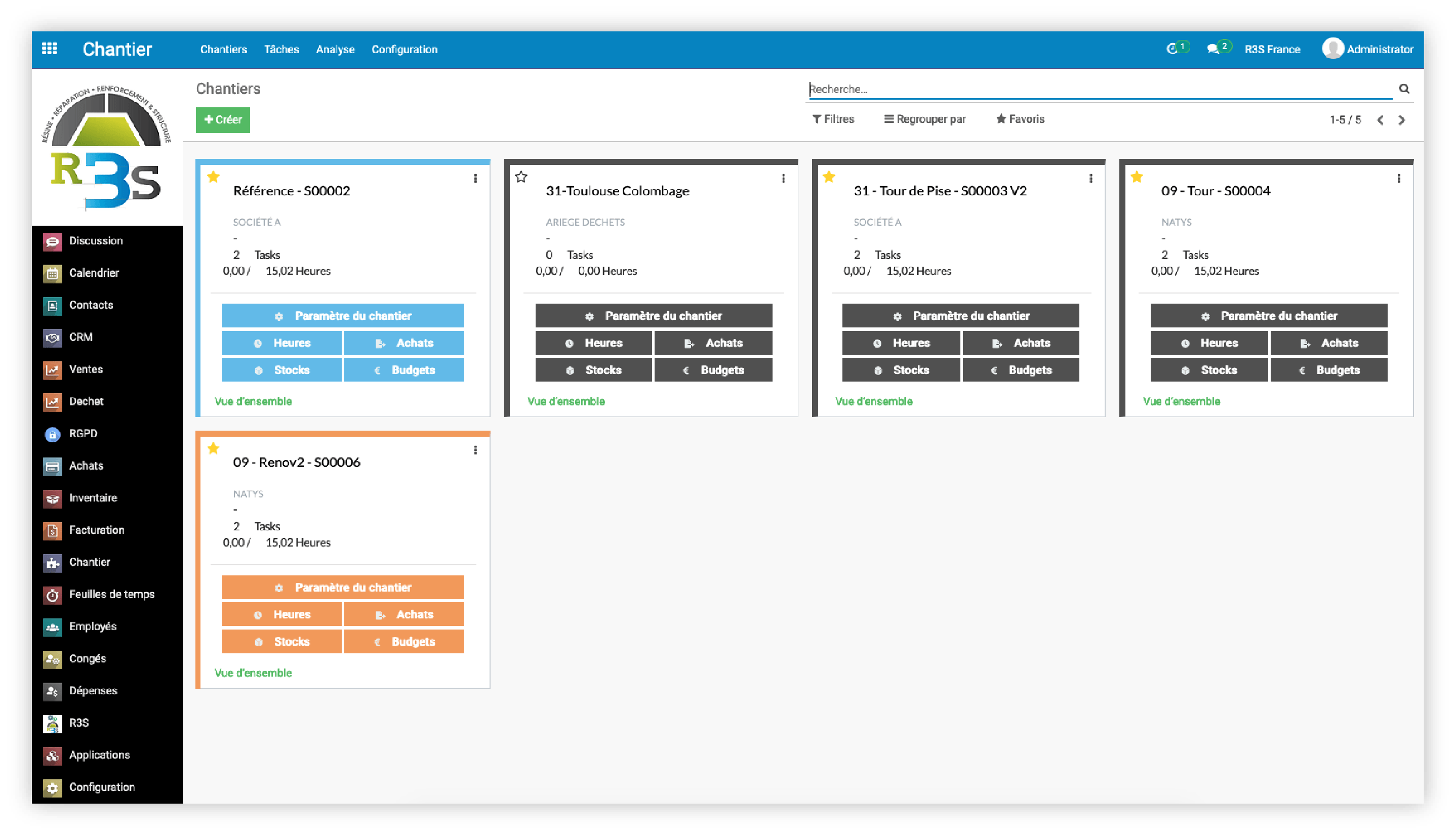Click Vue d'ensemble link on 31 - Tour de Pise
The width and height of the screenshot is (1456, 835).
pos(871,401)
